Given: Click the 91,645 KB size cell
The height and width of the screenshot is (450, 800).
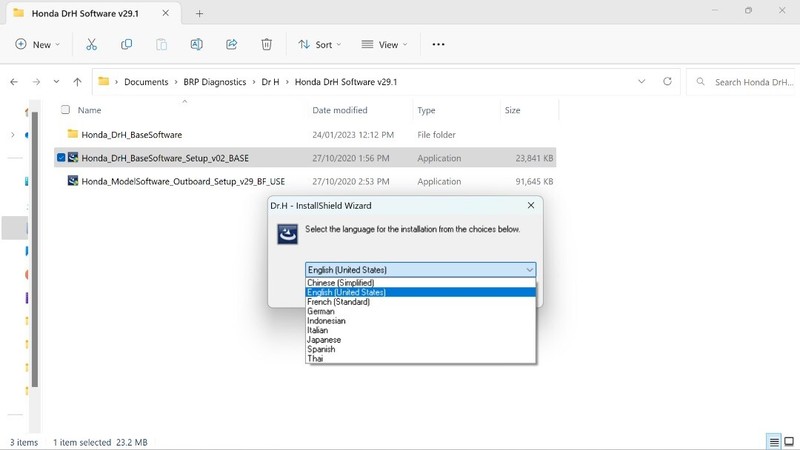Looking at the screenshot, I should tap(534, 181).
